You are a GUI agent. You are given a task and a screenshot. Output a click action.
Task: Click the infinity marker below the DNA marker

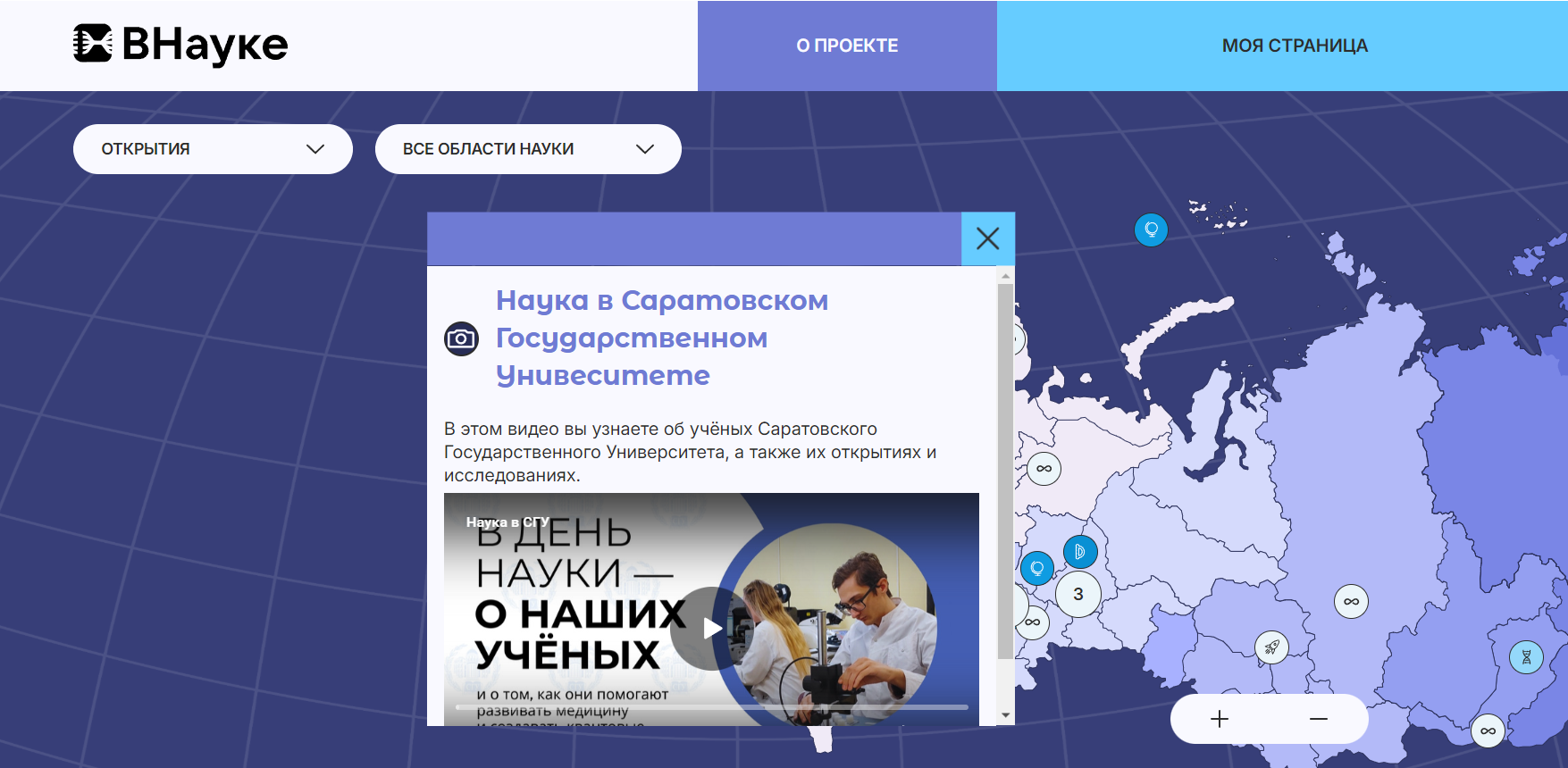1488,731
